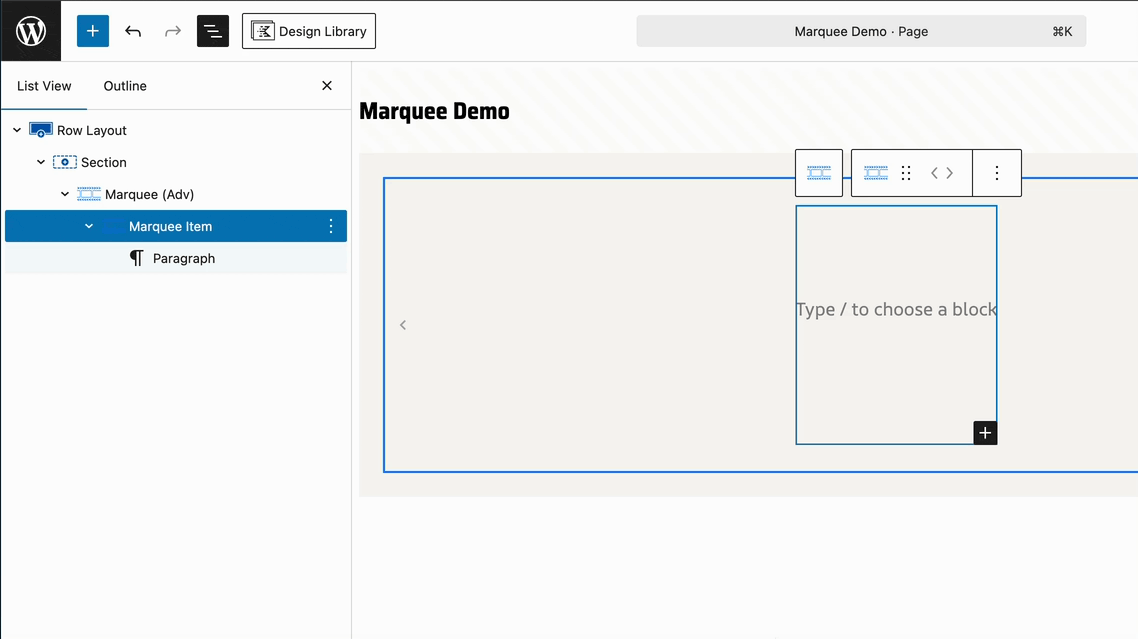The width and height of the screenshot is (1138, 639).
Task: Open the Marquee Demo command palette field
Action: click(x=861, y=31)
